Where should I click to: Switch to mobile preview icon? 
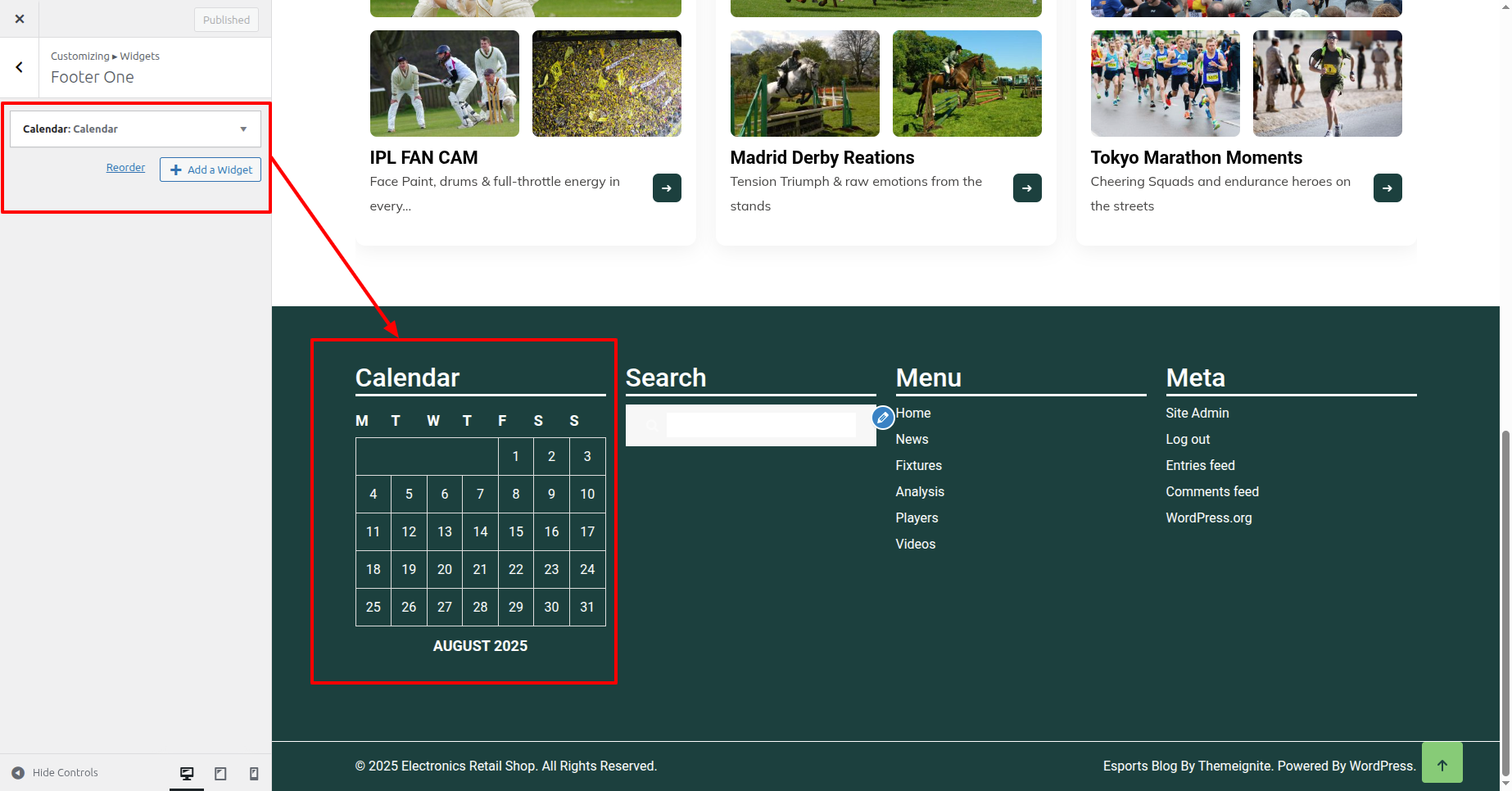tap(254, 773)
